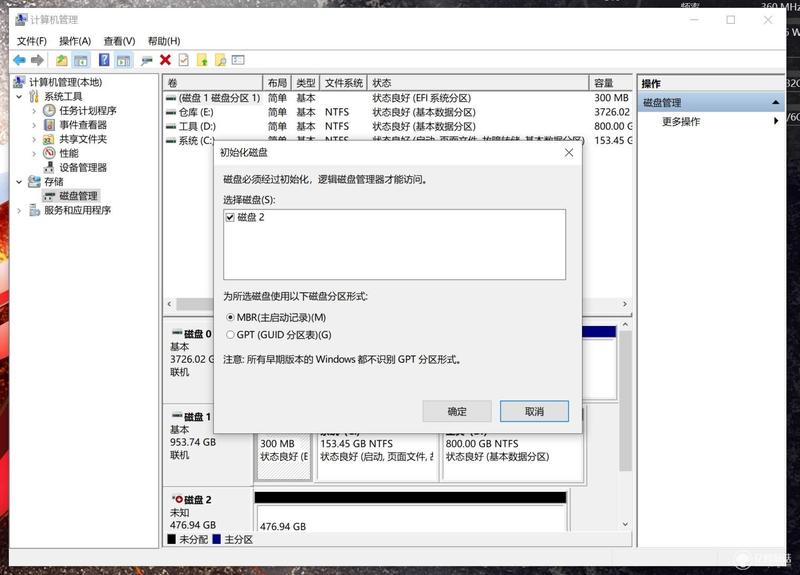Click the Up one level folder icon
Screen dimensions: 800x575
point(62,60)
